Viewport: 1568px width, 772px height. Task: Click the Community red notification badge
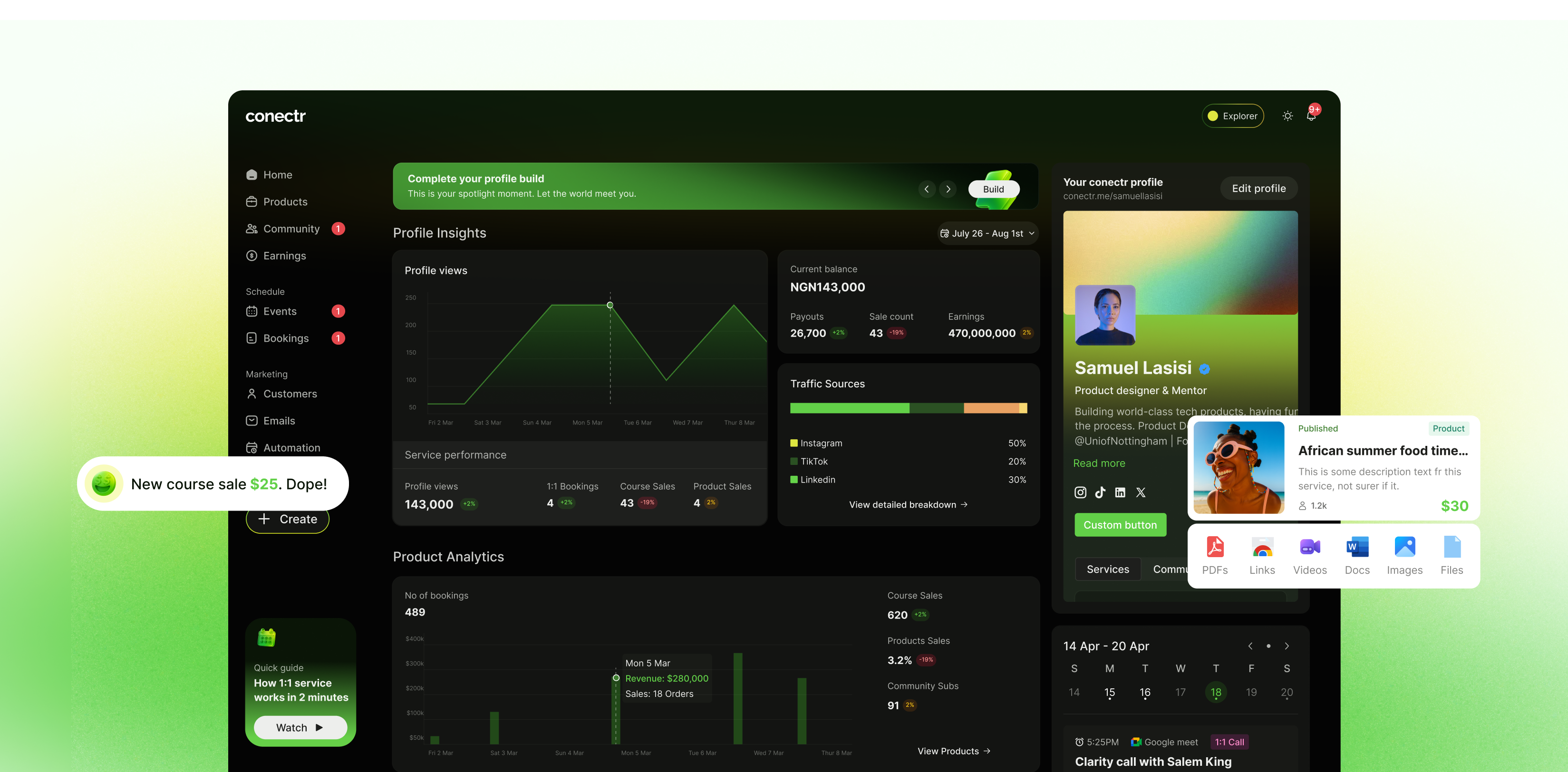(x=338, y=228)
